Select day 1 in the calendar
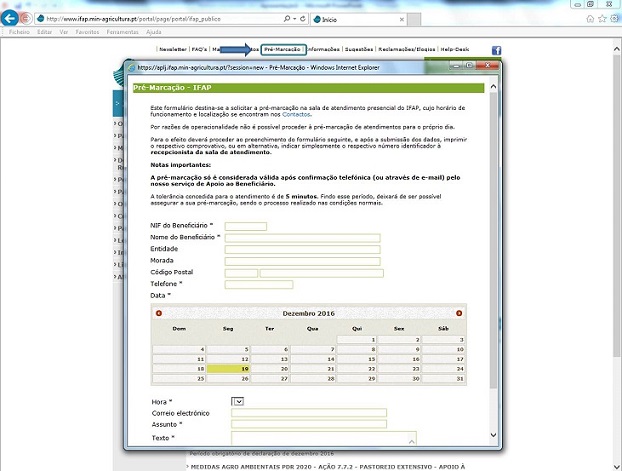 (356, 340)
